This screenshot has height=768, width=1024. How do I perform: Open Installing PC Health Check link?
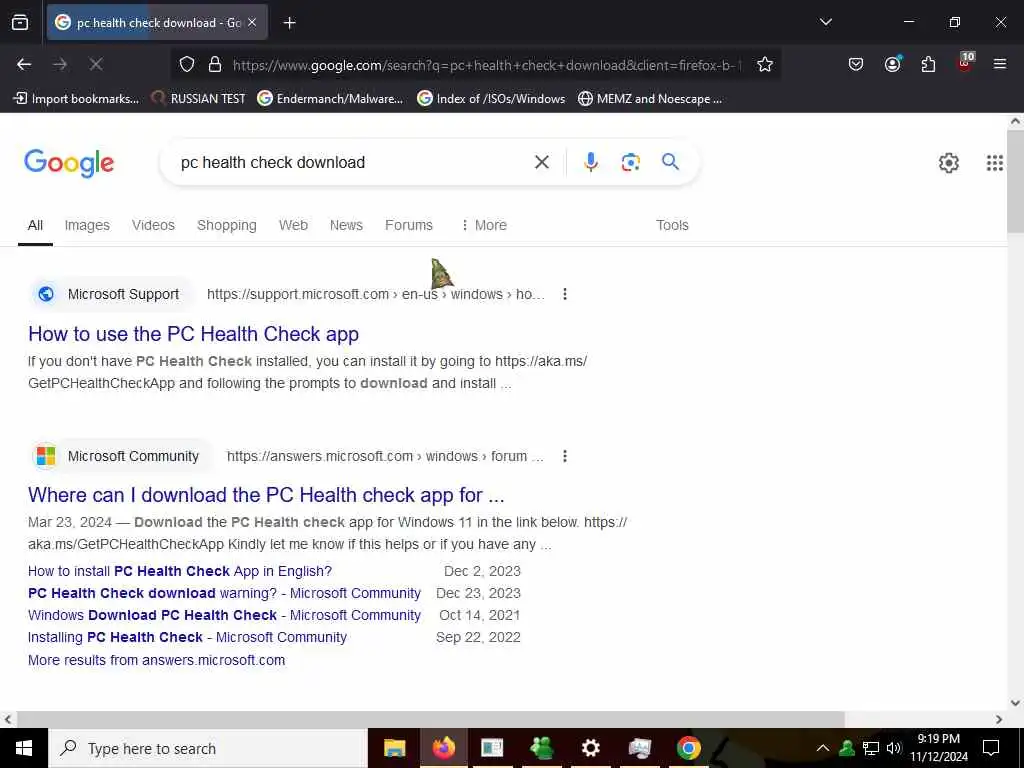coord(187,637)
